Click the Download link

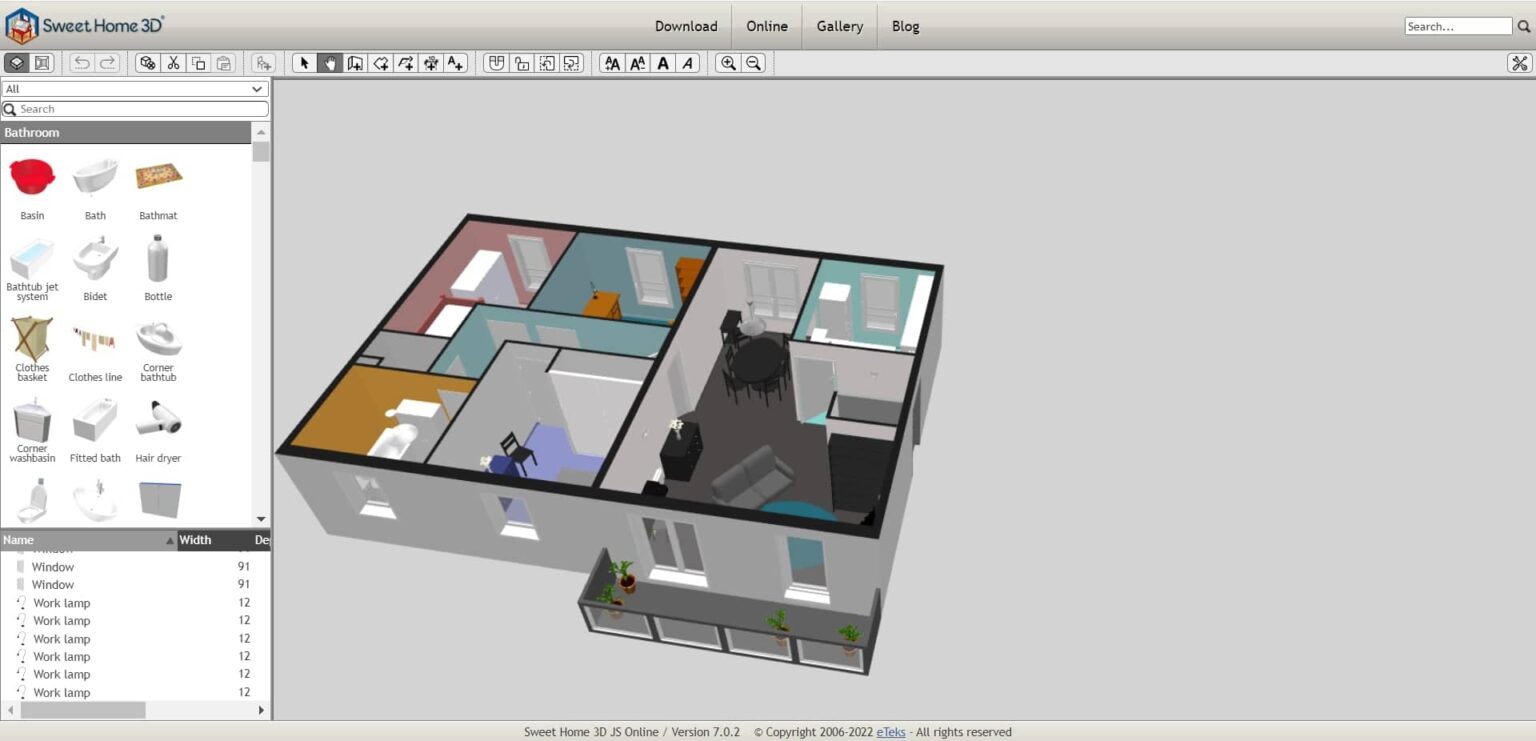pyautogui.click(x=686, y=26)
